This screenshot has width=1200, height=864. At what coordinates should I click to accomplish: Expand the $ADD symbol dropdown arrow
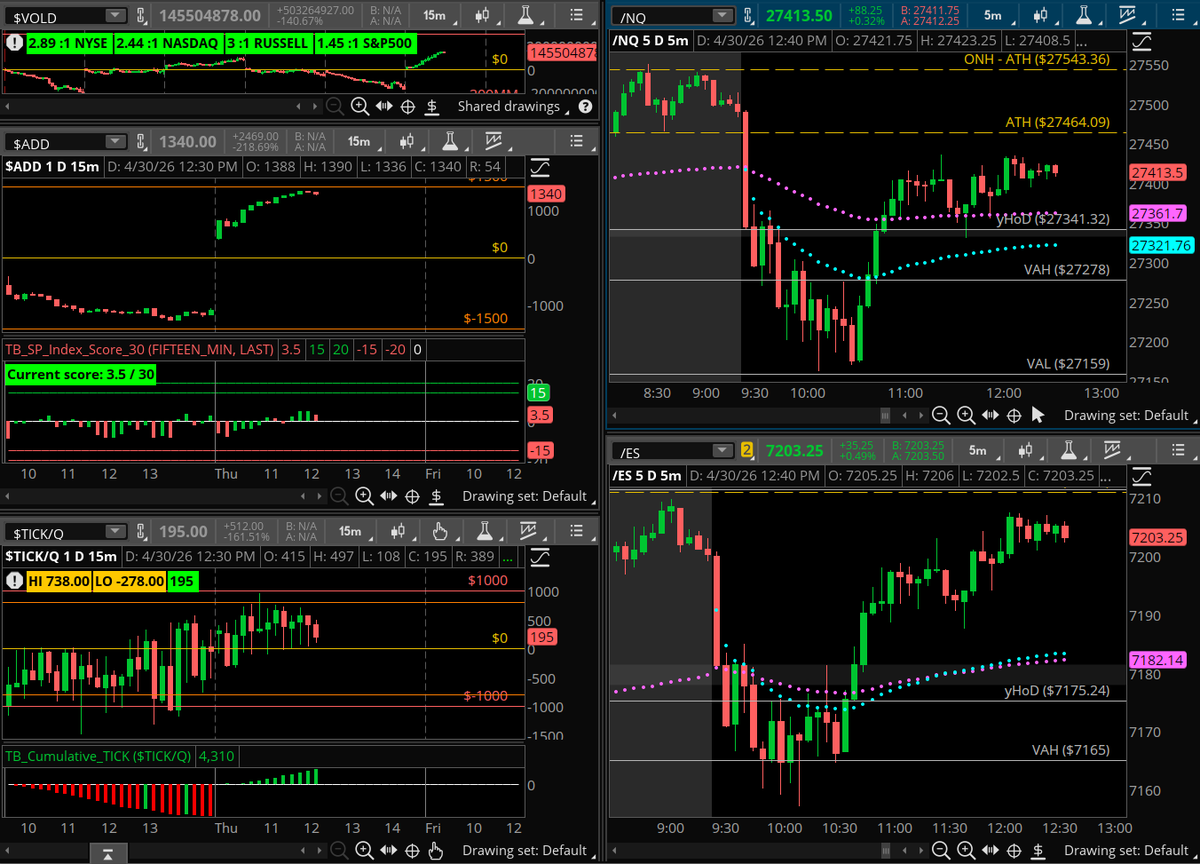[117, 142]
